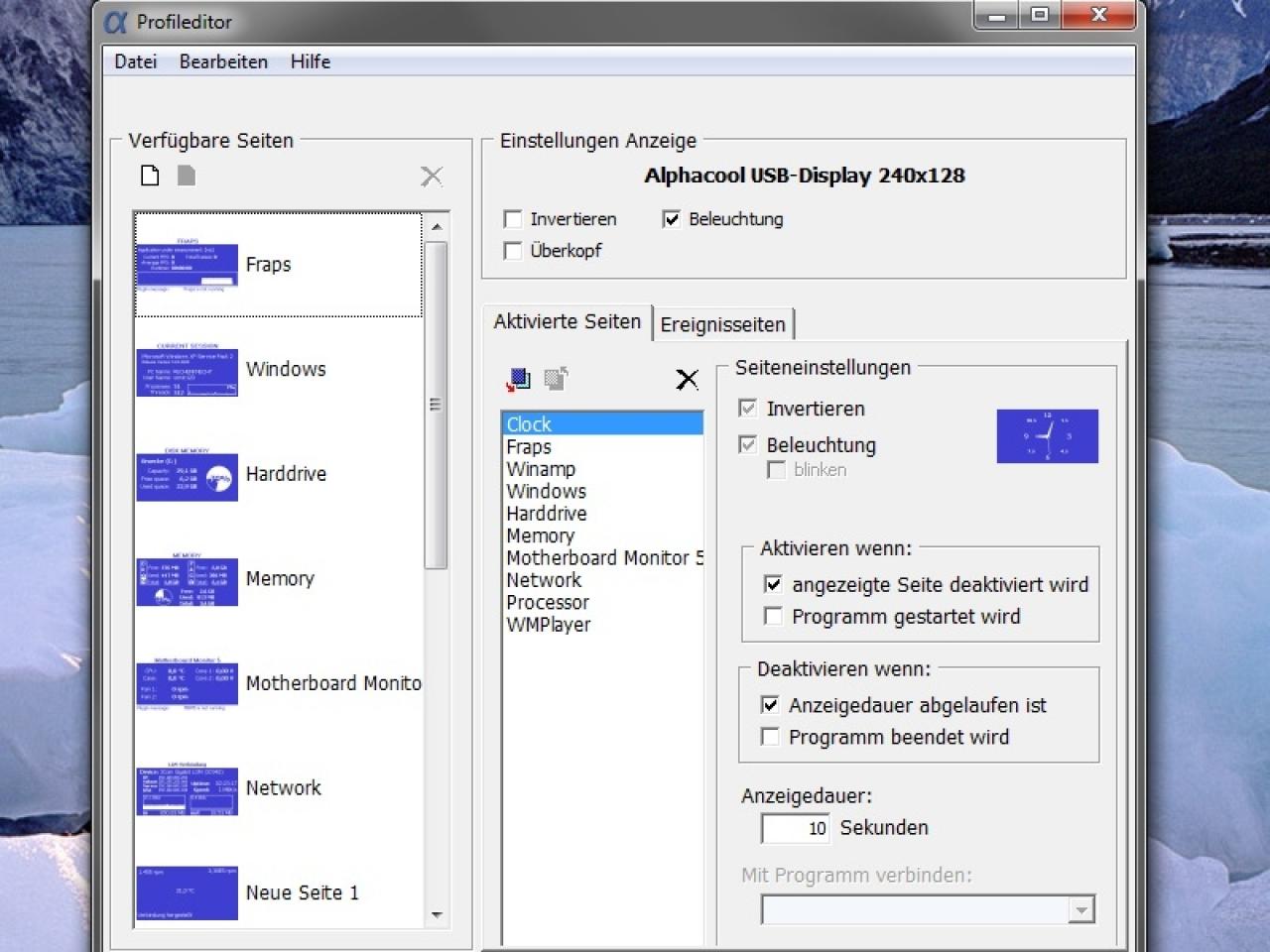Select Harddrive in activated pages list
The height and width of the screenshot is (952, 1270).
coord(602,514)
